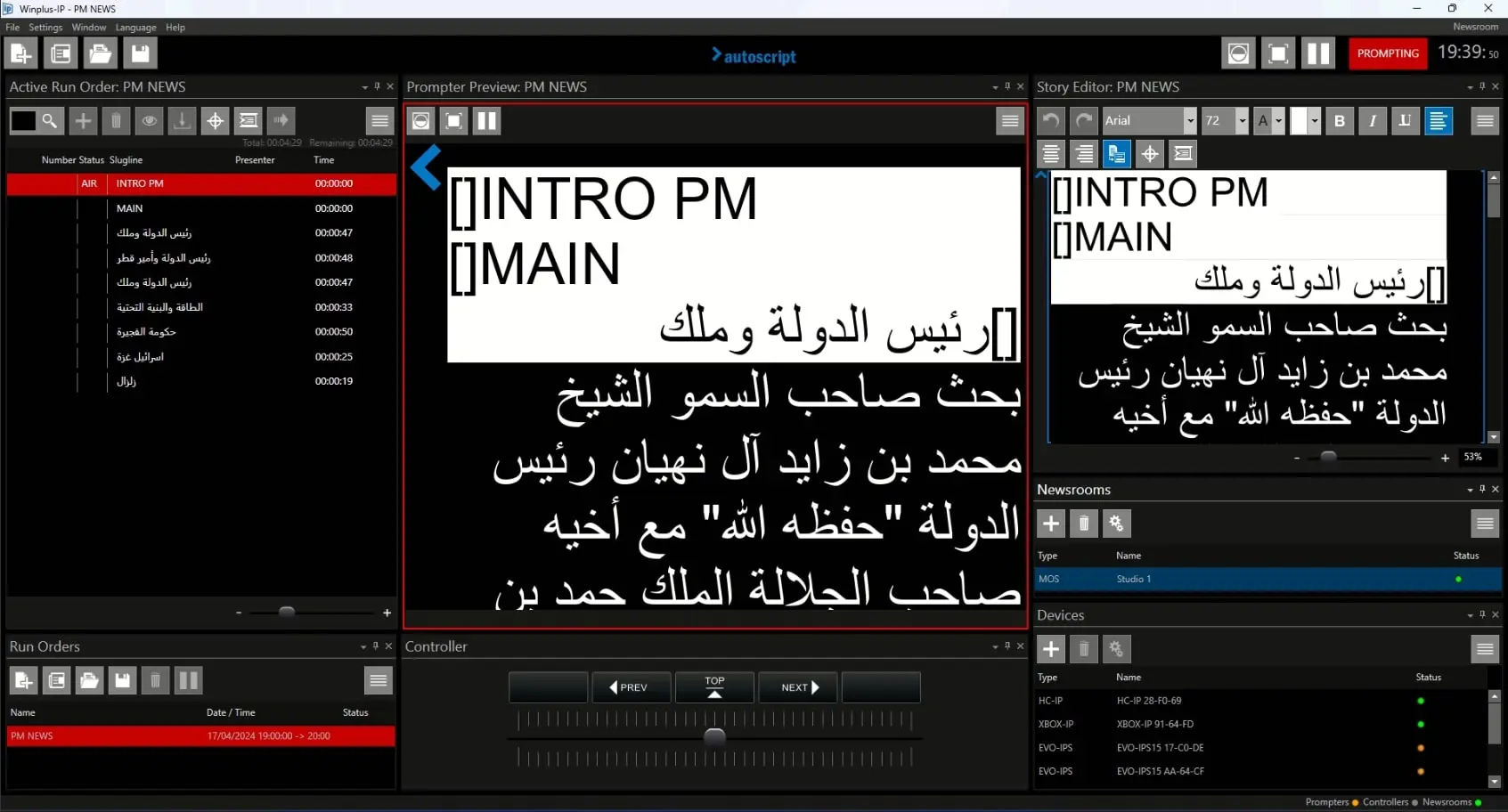
Task: Click the open folder icon in Run Orders
Action: (89, 681)
